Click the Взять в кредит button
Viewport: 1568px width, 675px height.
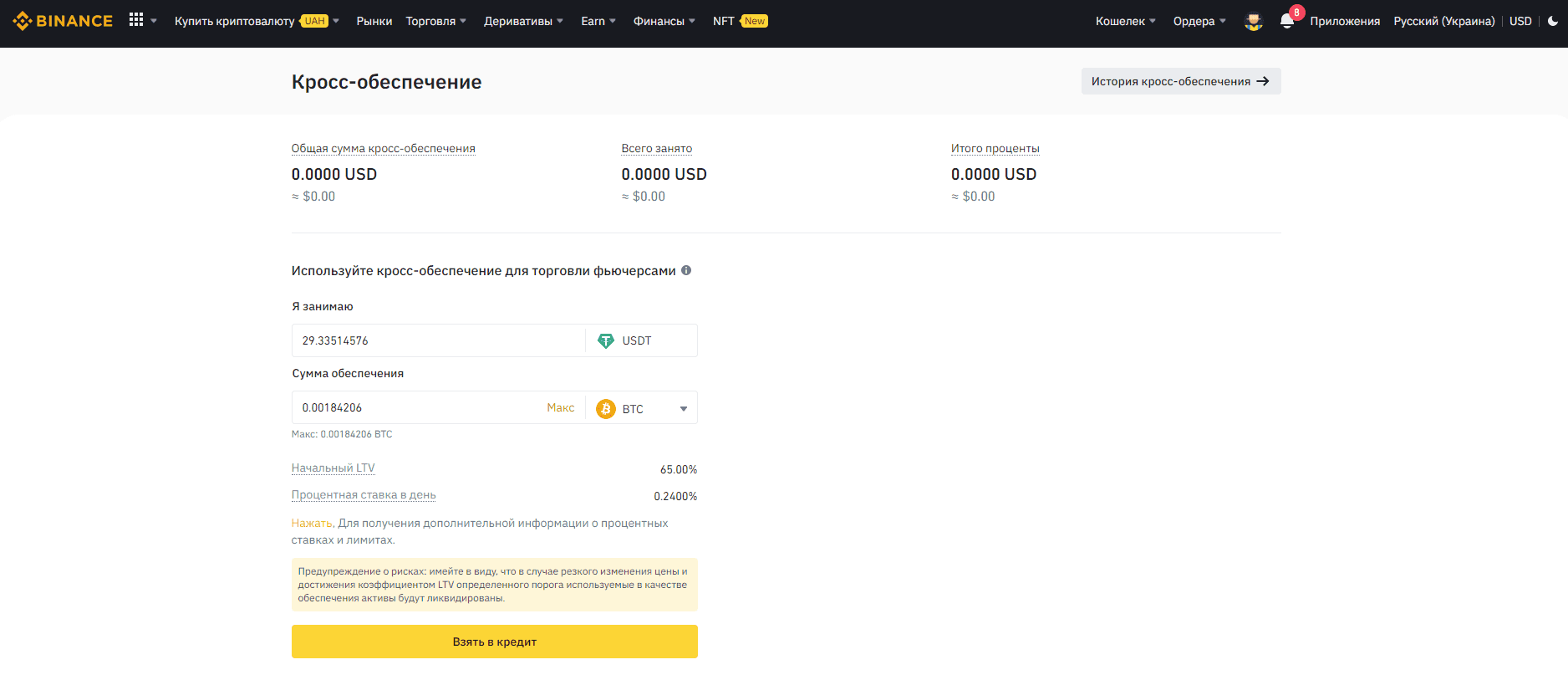pos(495,642)
